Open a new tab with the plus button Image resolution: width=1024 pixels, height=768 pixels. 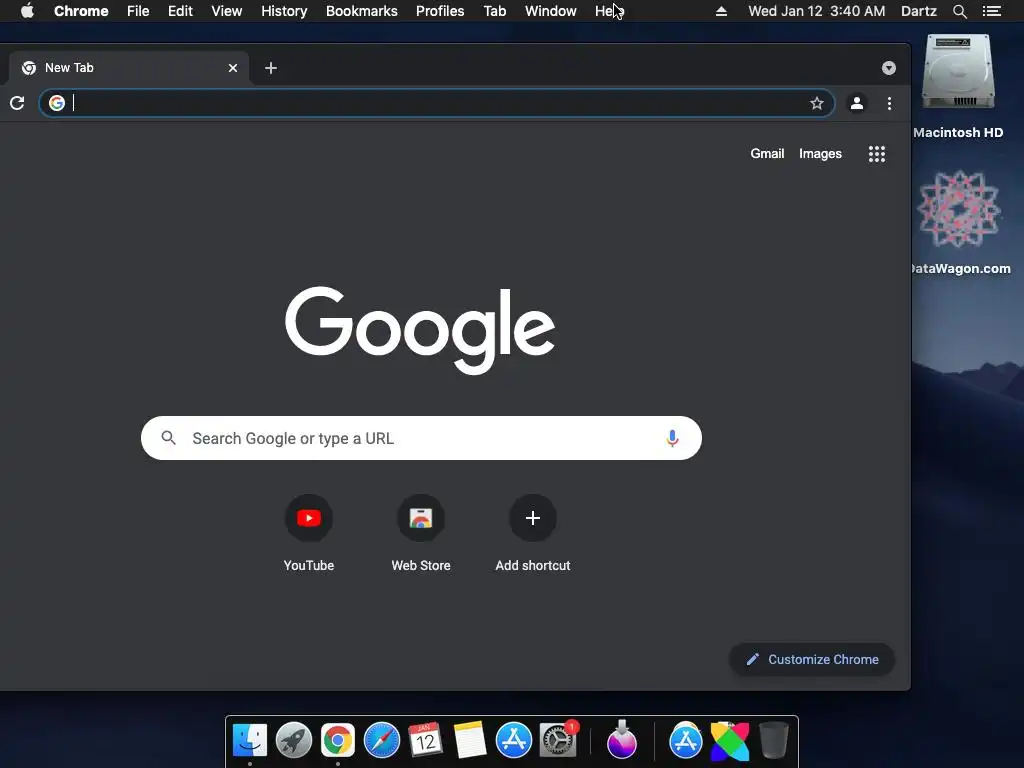[271, 68]
